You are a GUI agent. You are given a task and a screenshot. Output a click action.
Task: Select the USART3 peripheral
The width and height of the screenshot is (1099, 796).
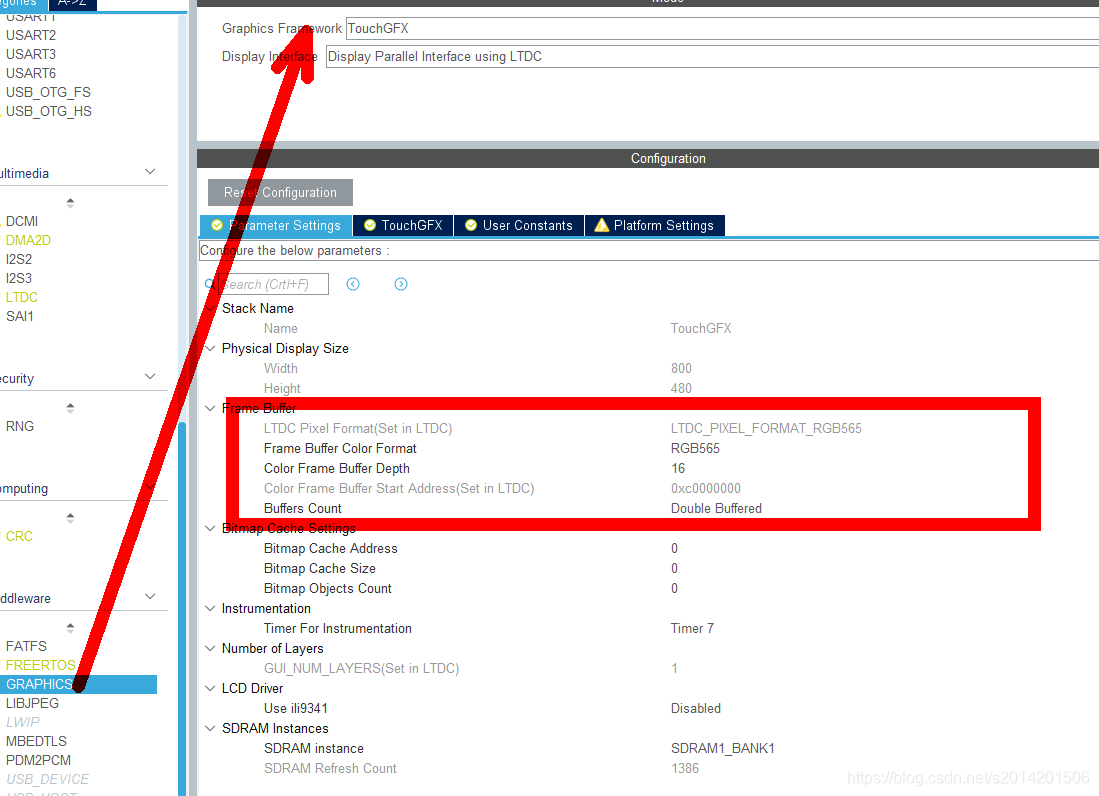coord(31,54)
